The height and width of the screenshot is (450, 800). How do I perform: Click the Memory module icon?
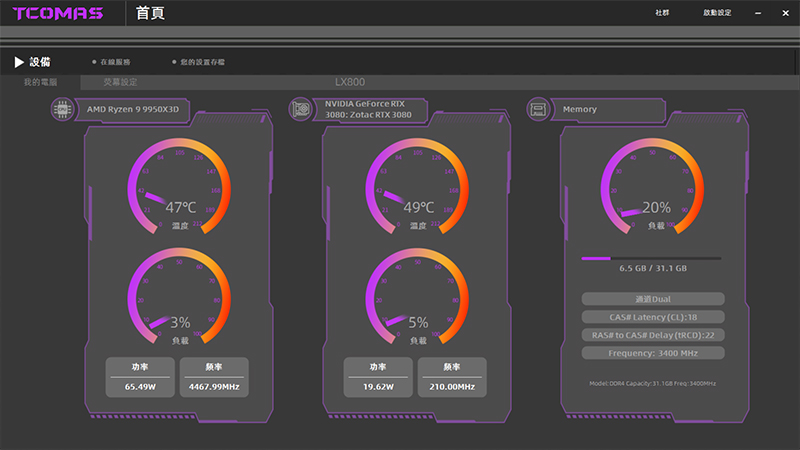(x=537, y=109)
